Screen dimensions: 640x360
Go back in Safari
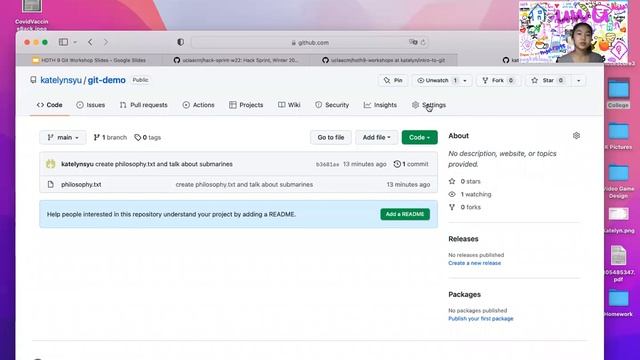tap(90, 42)
